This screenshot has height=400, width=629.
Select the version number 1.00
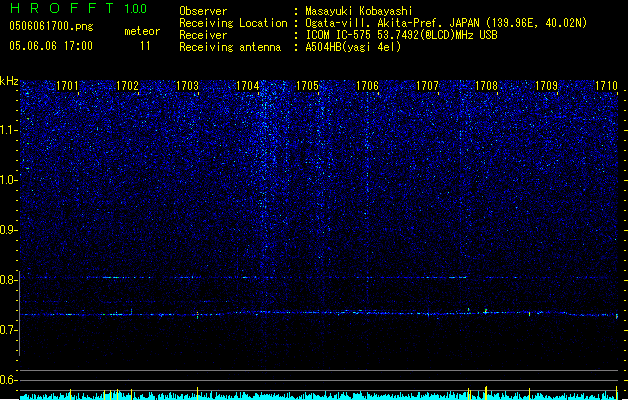click(136, 9)
